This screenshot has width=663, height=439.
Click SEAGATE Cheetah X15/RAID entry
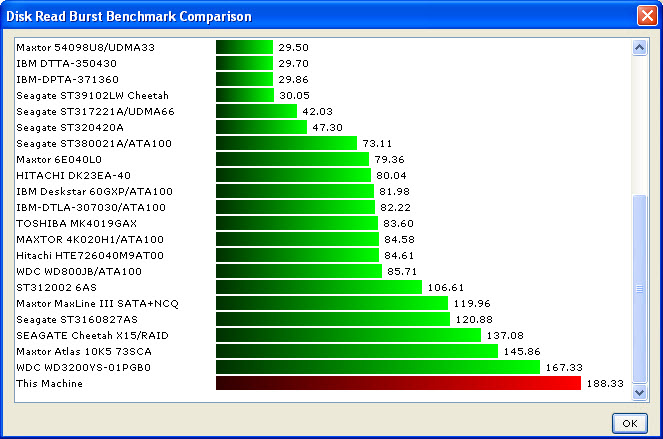pos(92,336)
